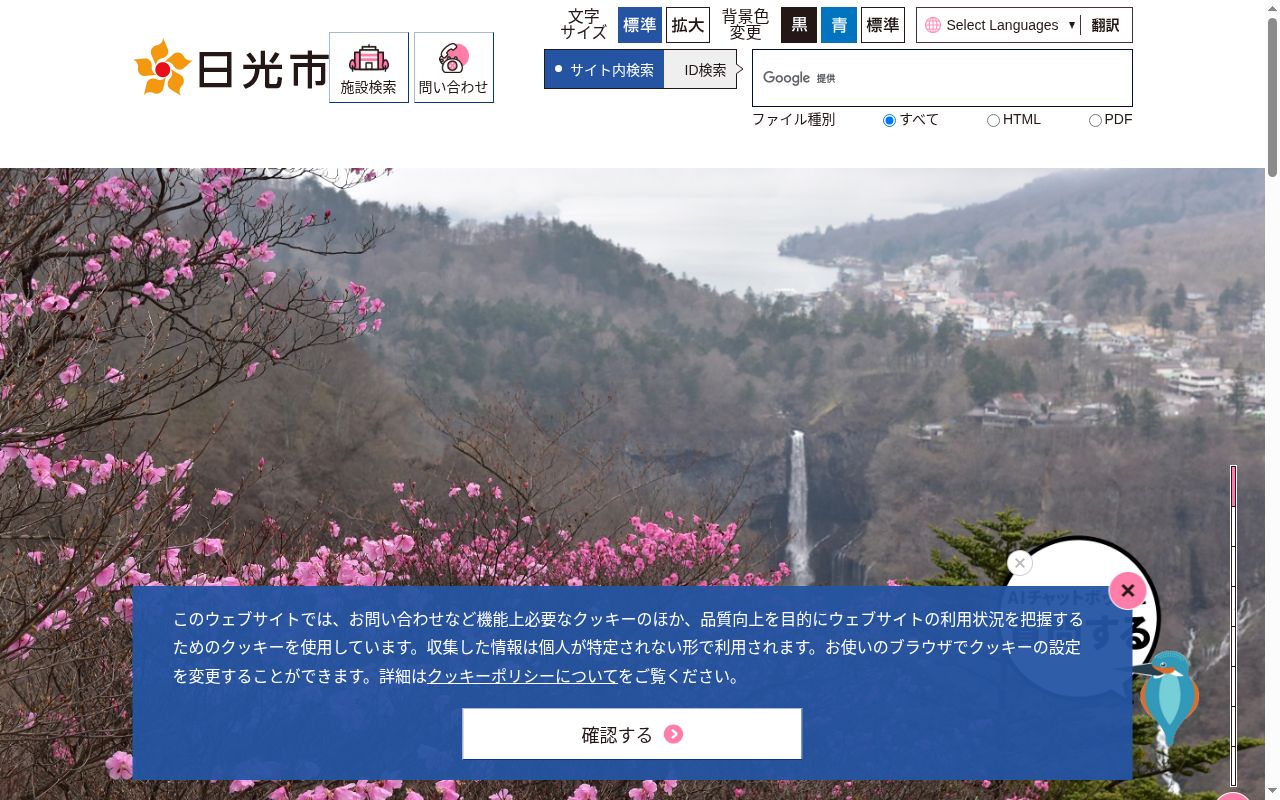Open the クッキーポリシーについて link
The height and width of the screenshot is (800, 1280).
(x=523, y=676)
